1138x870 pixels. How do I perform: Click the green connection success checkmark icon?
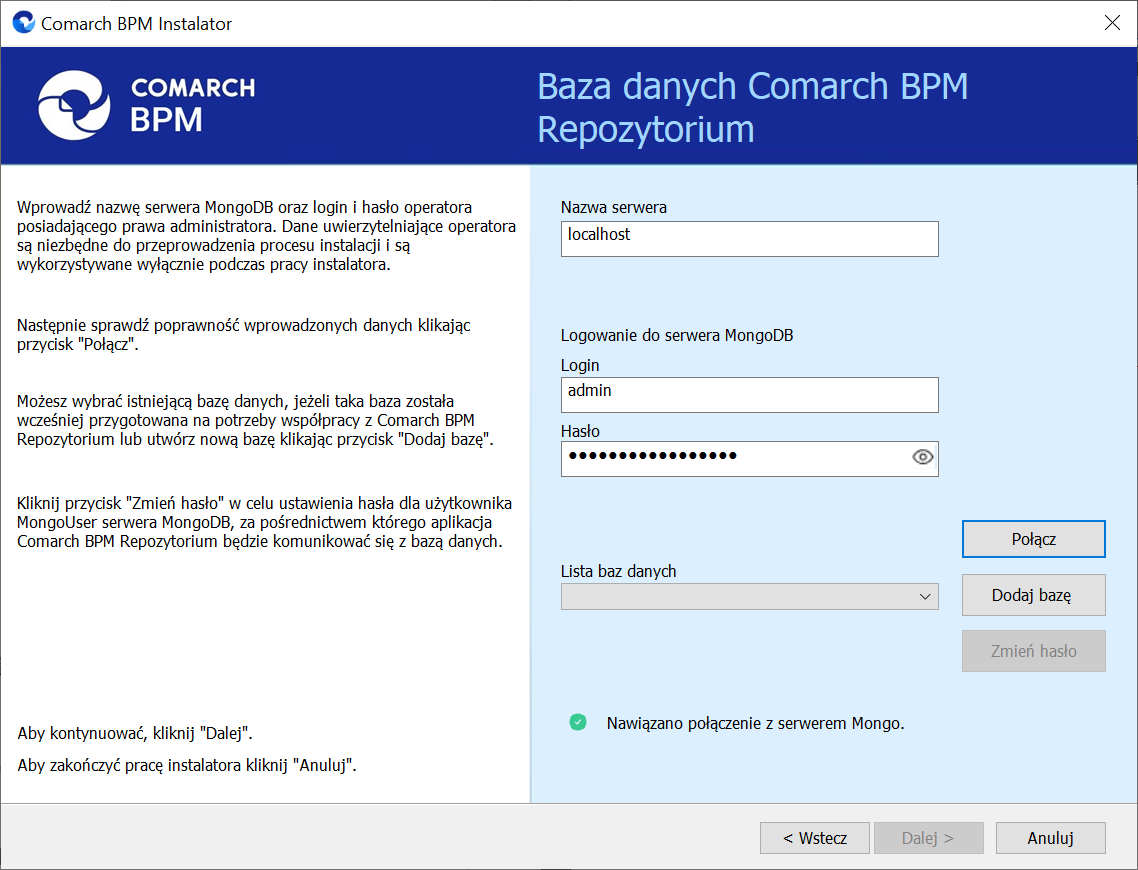click(578, 723)
